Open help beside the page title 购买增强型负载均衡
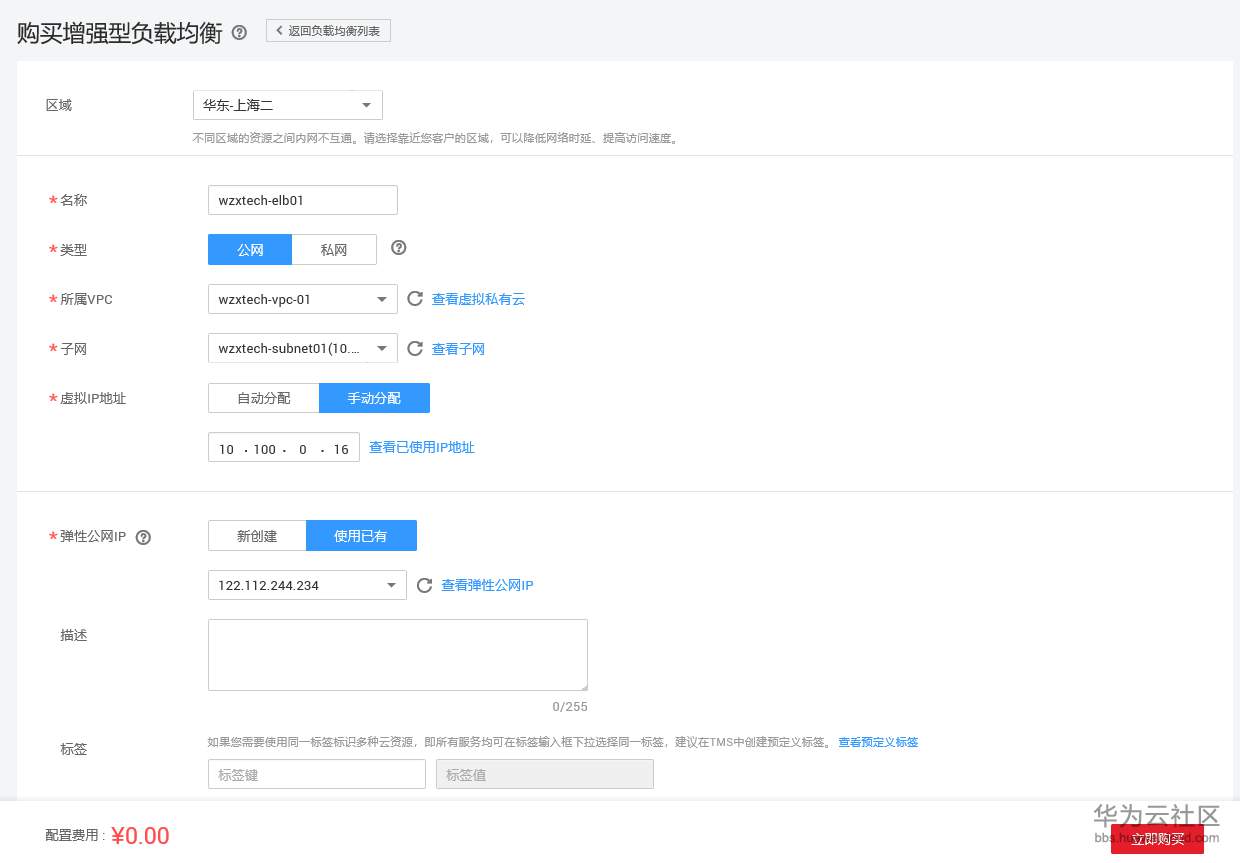 tap(239, 31)
